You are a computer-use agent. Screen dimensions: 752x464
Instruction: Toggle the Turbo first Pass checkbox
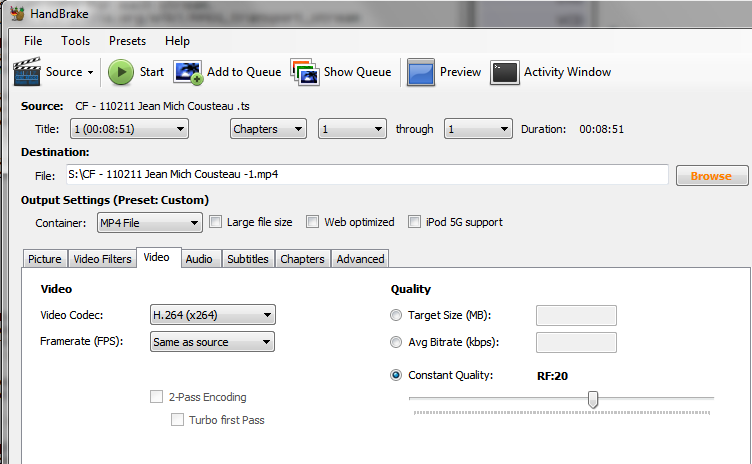[177, 419]
